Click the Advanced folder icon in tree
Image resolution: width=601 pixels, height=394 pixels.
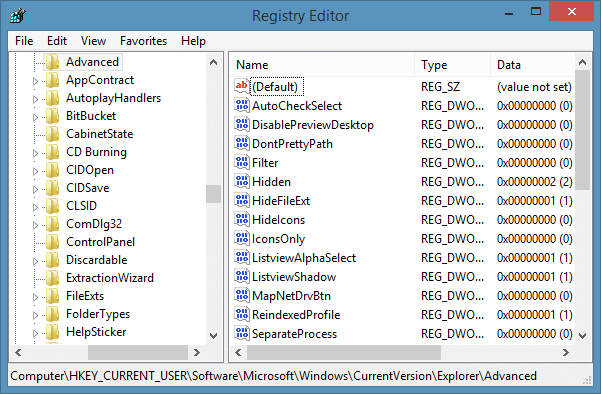tap(52, 62)
